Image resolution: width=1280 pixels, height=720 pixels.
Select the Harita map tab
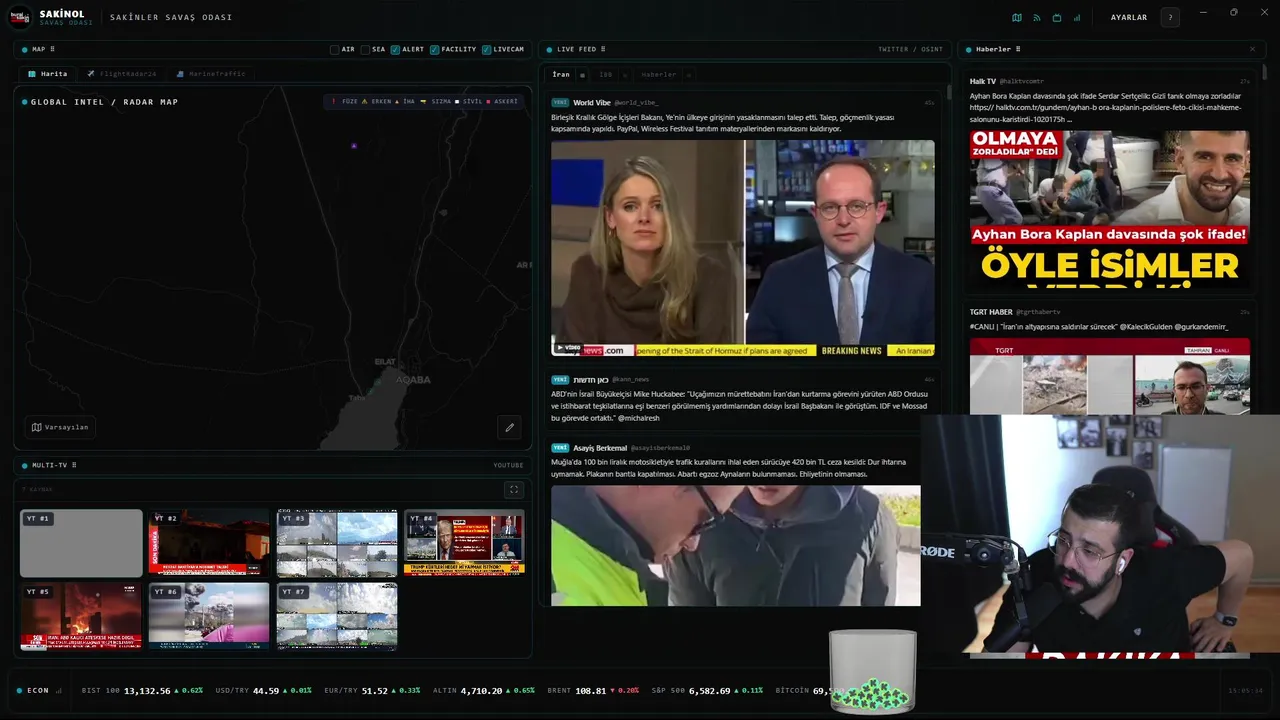[48, 74]
